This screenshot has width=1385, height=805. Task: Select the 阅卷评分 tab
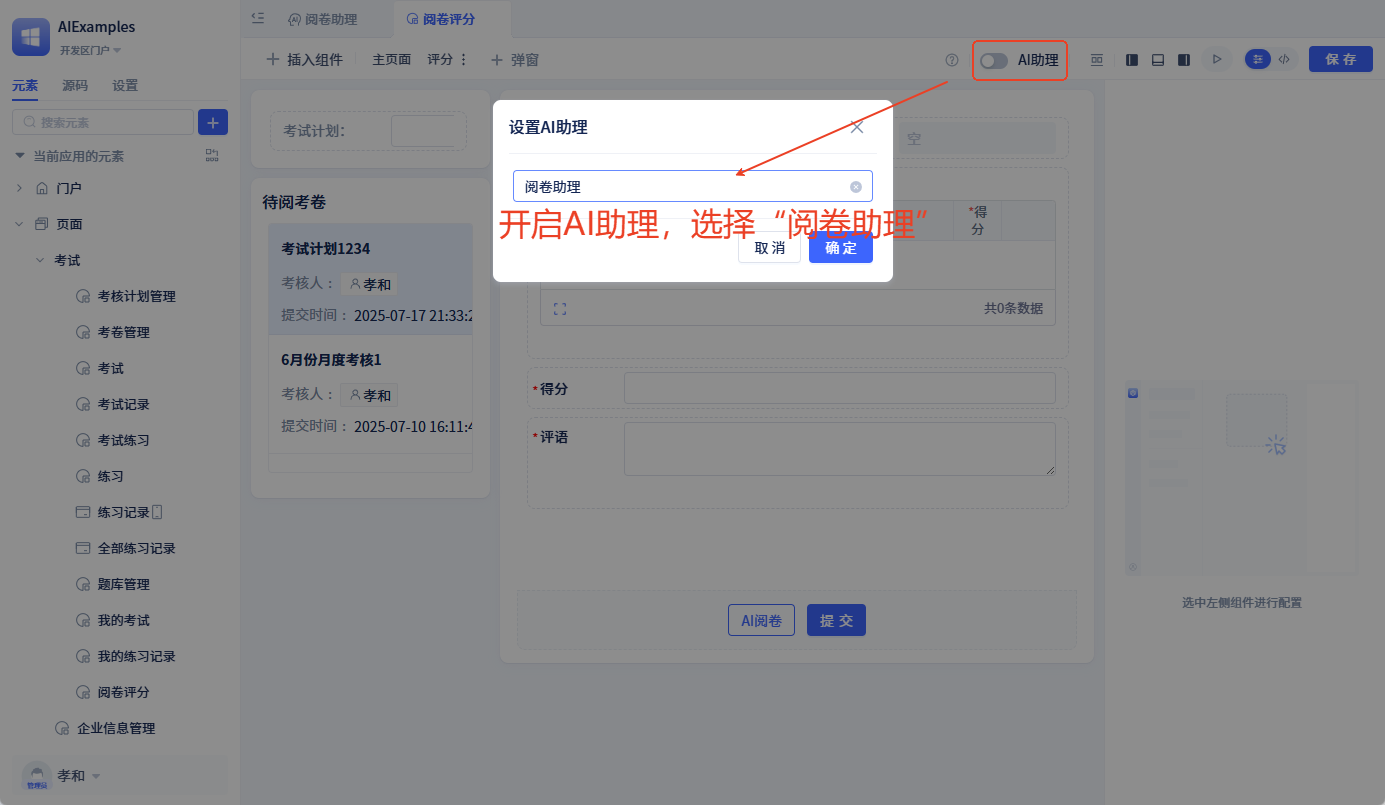click(441, 19)
